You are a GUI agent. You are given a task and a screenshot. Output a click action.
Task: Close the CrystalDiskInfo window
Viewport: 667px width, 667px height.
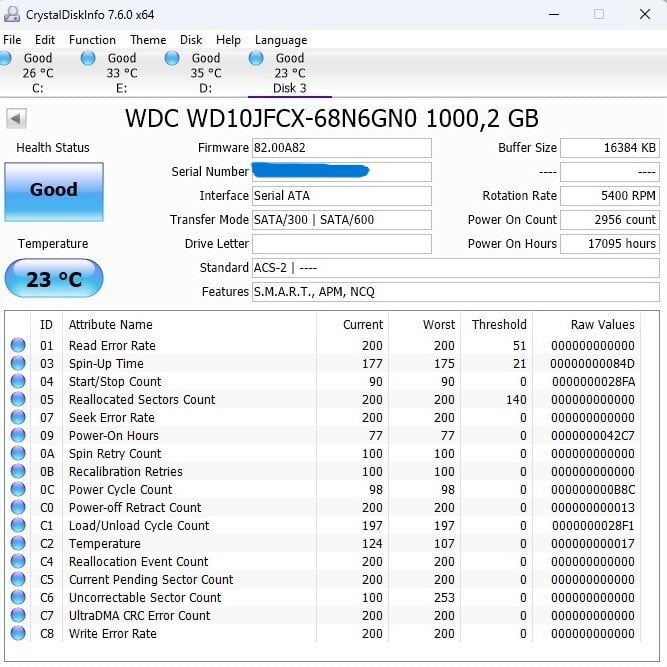tap(645, 14)
